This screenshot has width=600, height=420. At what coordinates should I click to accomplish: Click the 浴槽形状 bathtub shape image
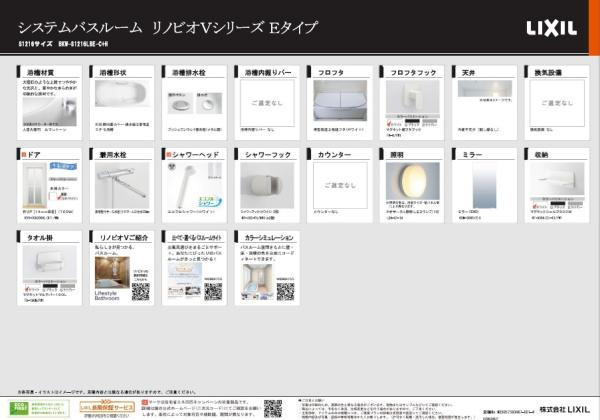(121, 94)
